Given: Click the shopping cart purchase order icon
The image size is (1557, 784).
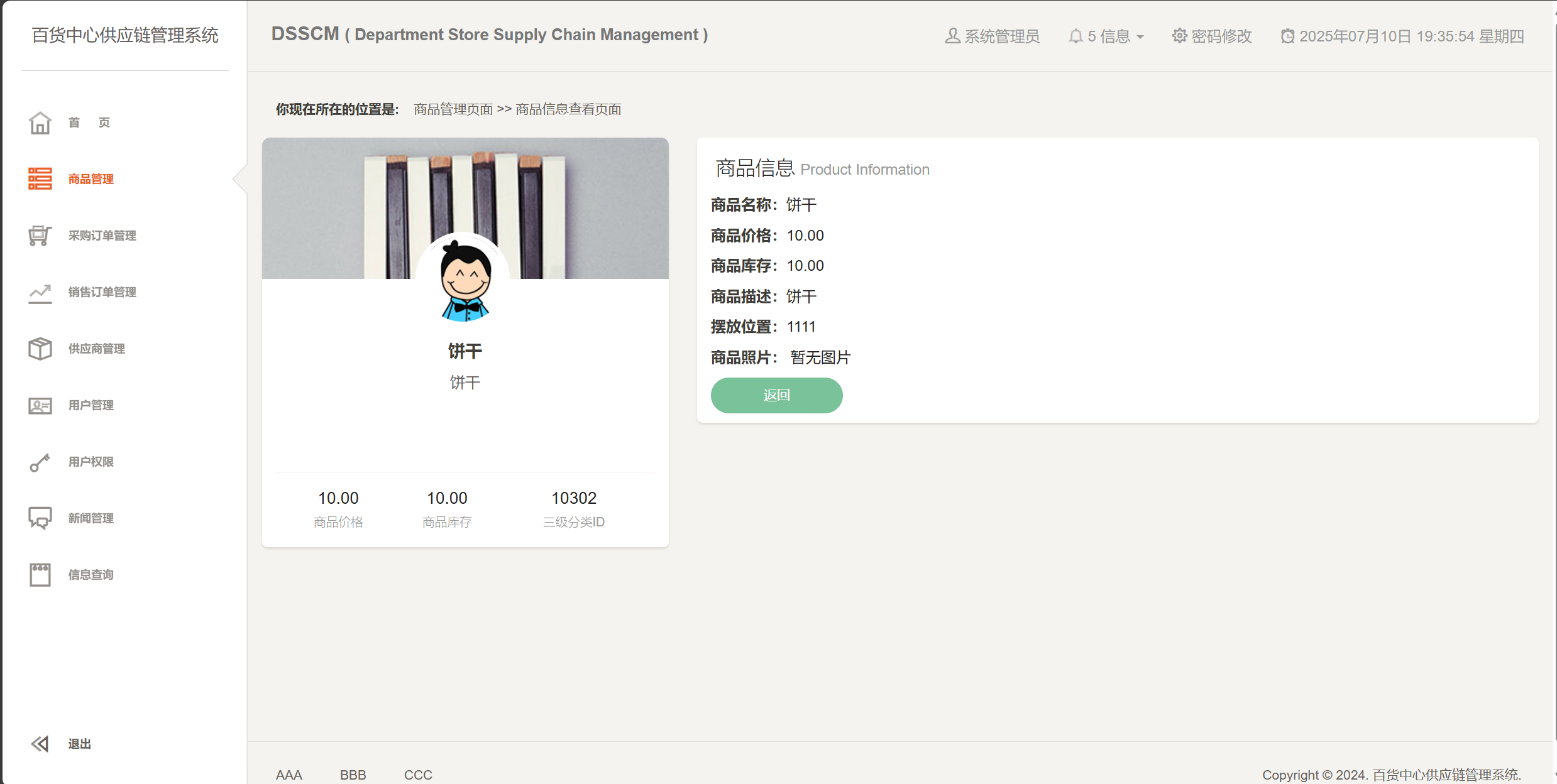Looking at the screenshot, I should 40,236.
